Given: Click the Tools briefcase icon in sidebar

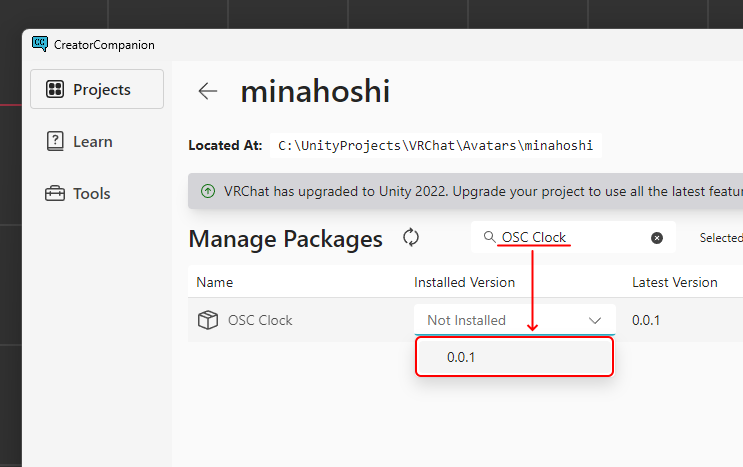Looking at the screenshot, I should pyautogui.click(x=55, y=194).
